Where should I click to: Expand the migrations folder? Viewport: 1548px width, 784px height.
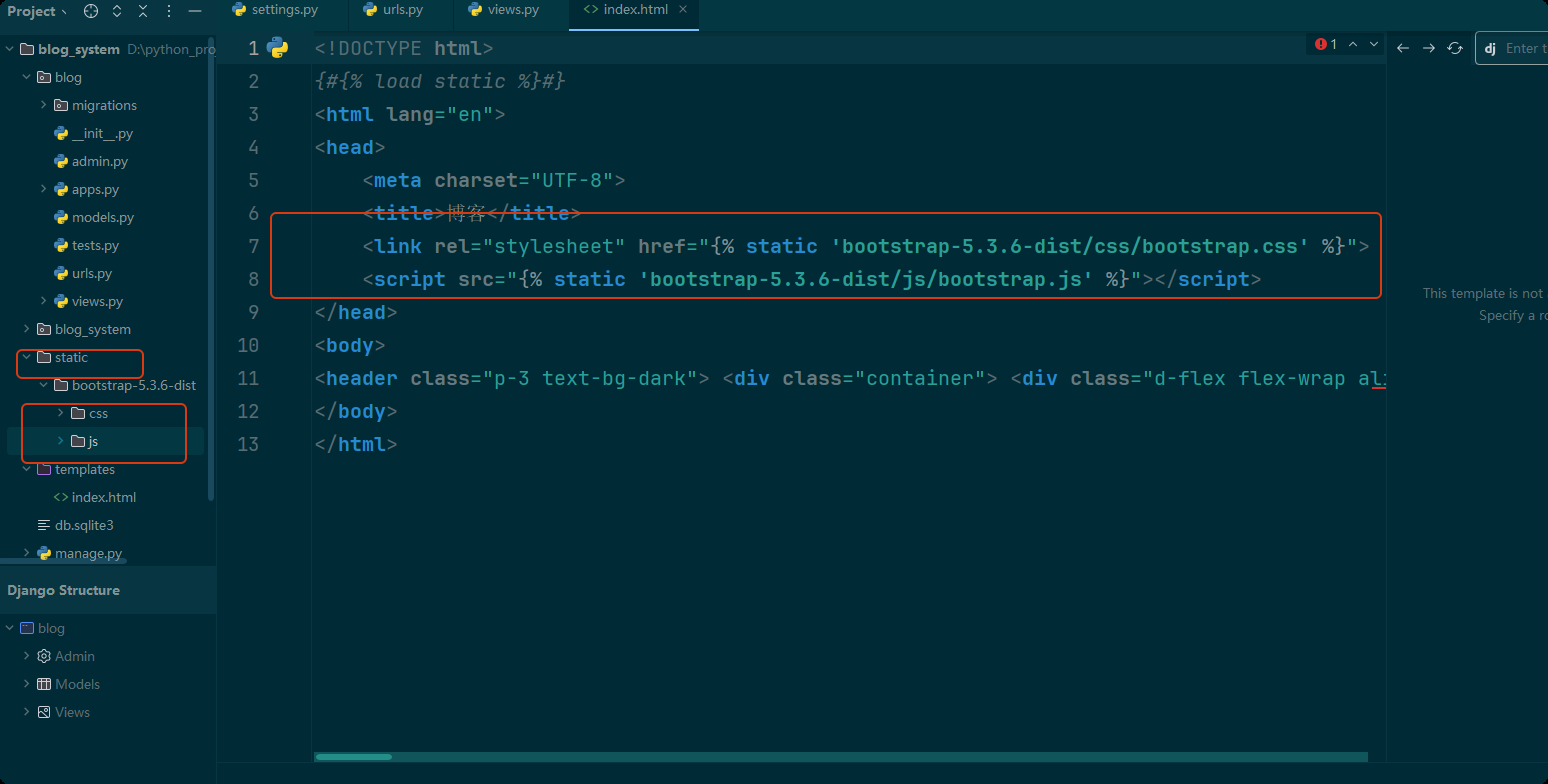click(44, 105)
